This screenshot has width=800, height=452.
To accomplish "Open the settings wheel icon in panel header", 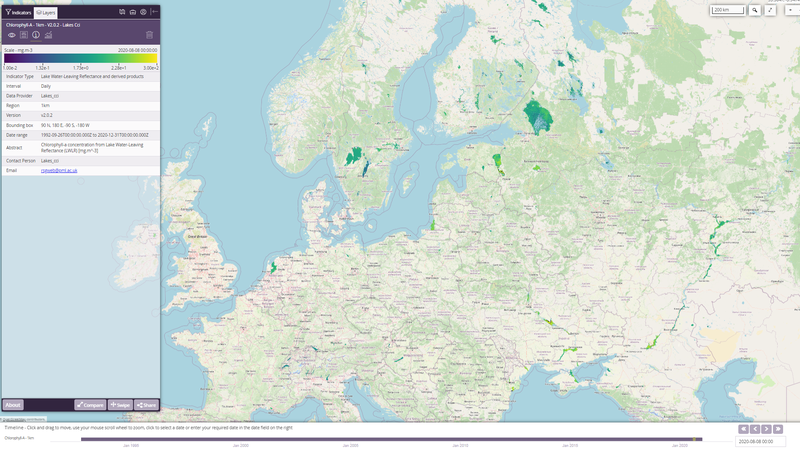I will (x=143, y=12).
